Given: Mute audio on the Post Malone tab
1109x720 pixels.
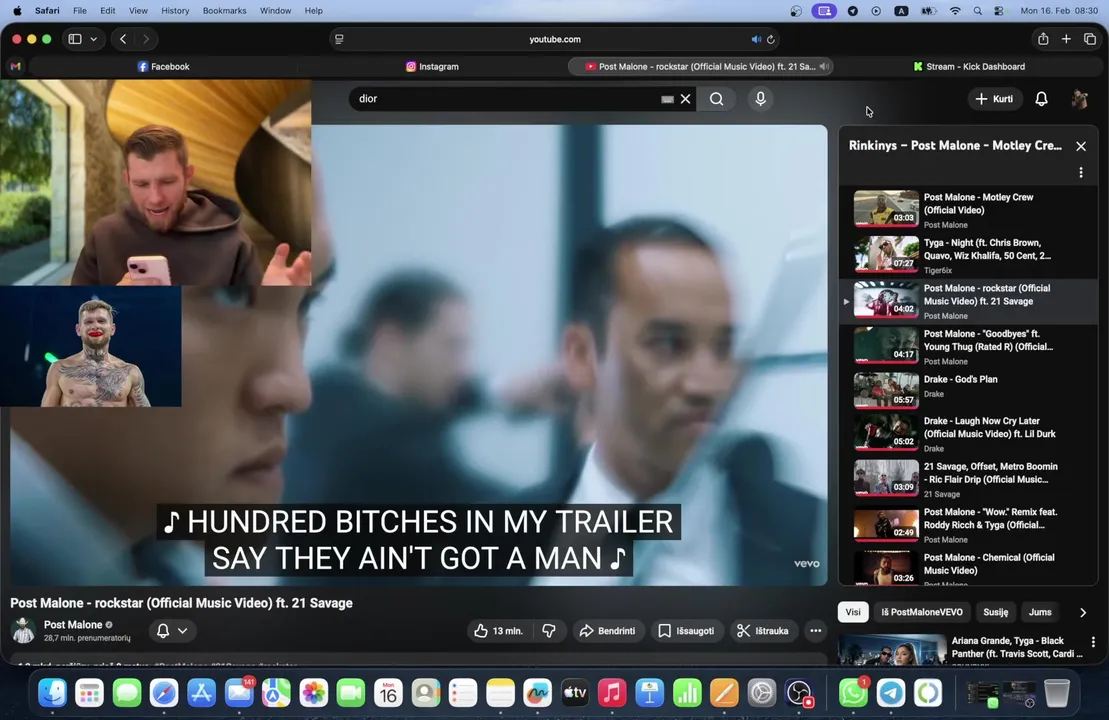Looking at the screenshot, I should click(x=823, y=66).
